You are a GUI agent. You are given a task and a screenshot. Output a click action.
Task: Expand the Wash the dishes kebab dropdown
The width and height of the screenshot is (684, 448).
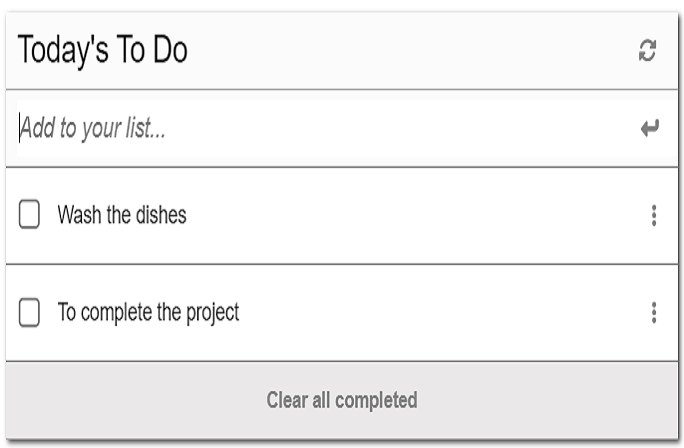653,215
